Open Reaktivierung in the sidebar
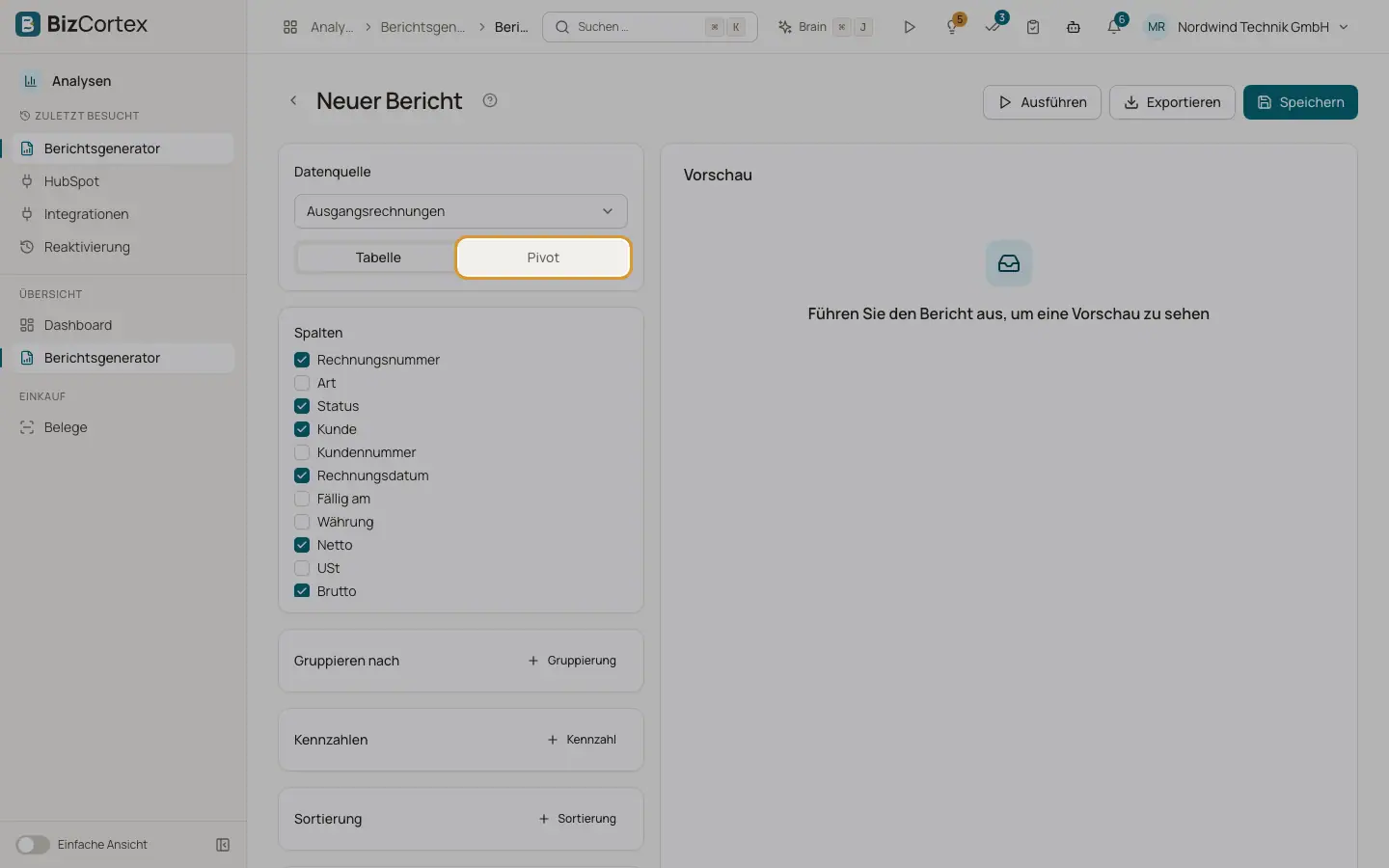The height and width of the screenshot is (868, 1389). tap(123, 247)
